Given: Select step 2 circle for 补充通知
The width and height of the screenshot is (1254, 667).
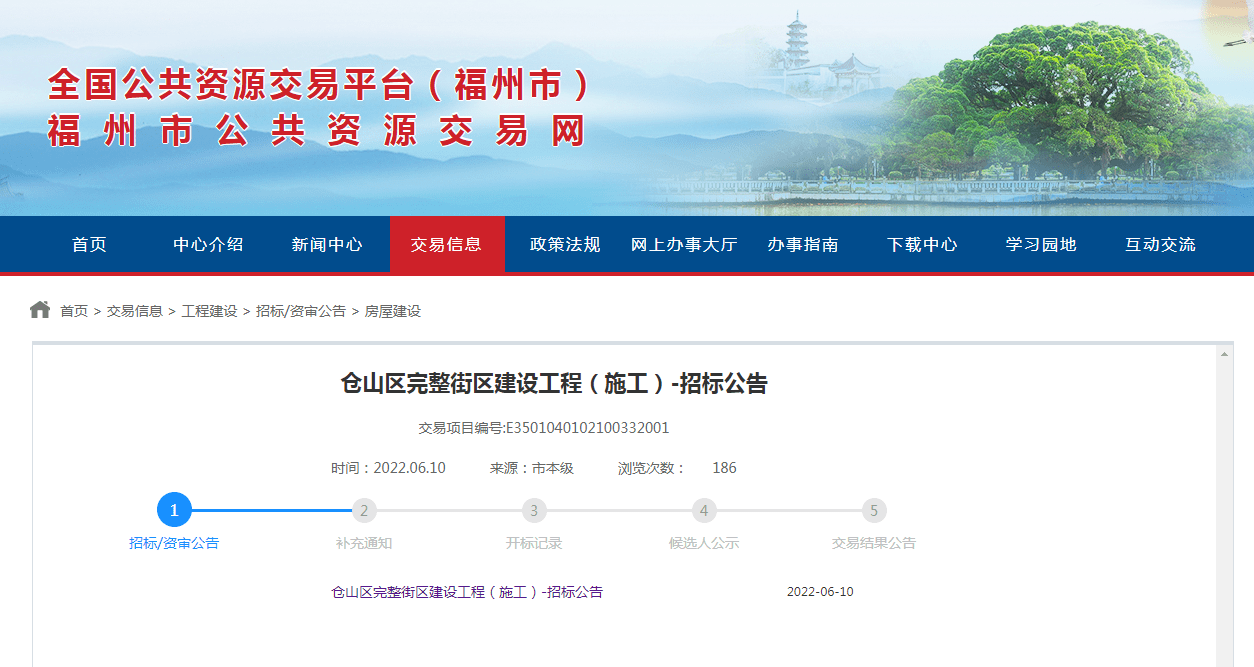Looking at the screenshot, I should pos(364,510).
